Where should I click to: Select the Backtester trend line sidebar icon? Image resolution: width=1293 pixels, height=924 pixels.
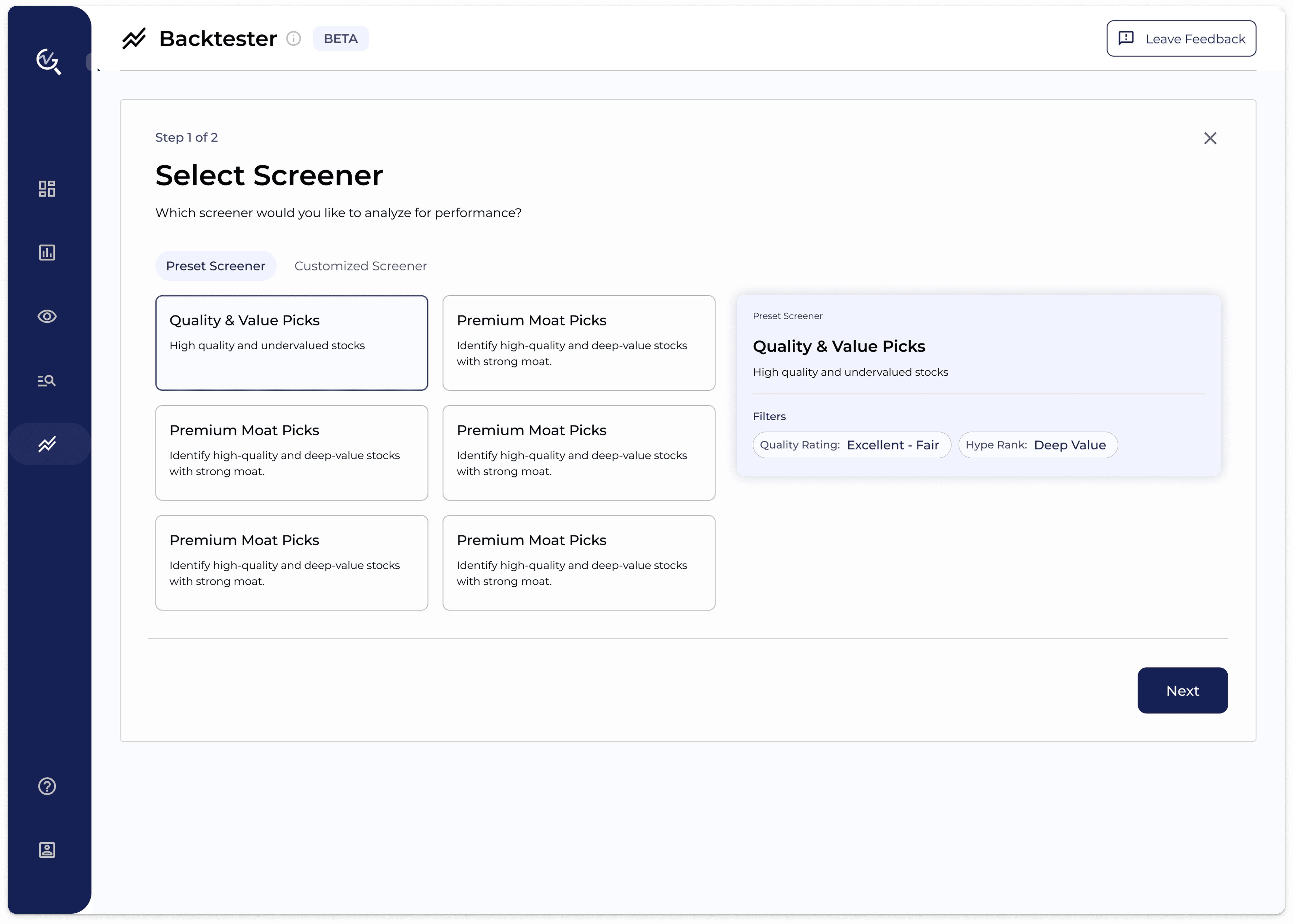click(47, 444)
